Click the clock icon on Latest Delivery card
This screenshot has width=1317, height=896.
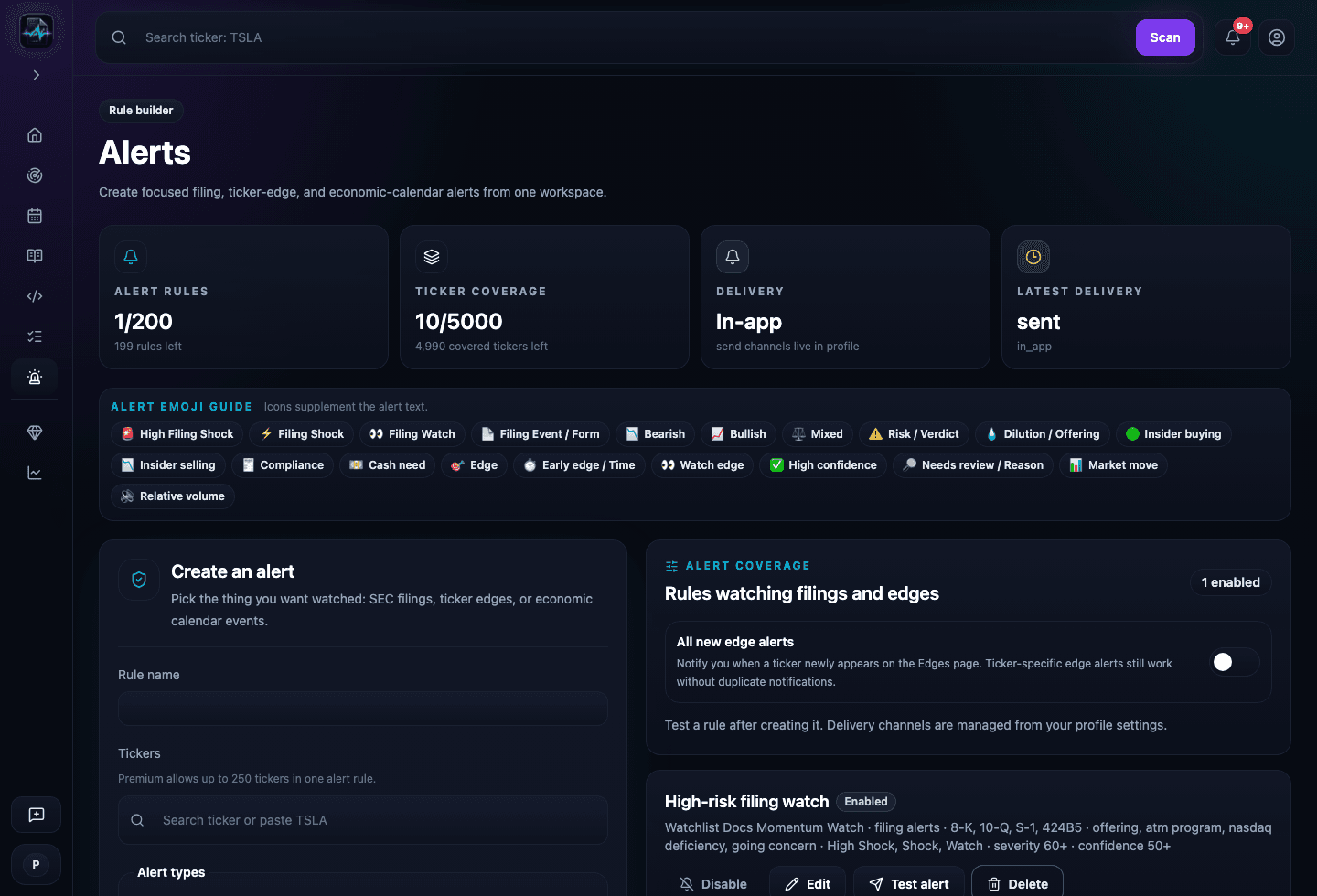coord(1033,257)
